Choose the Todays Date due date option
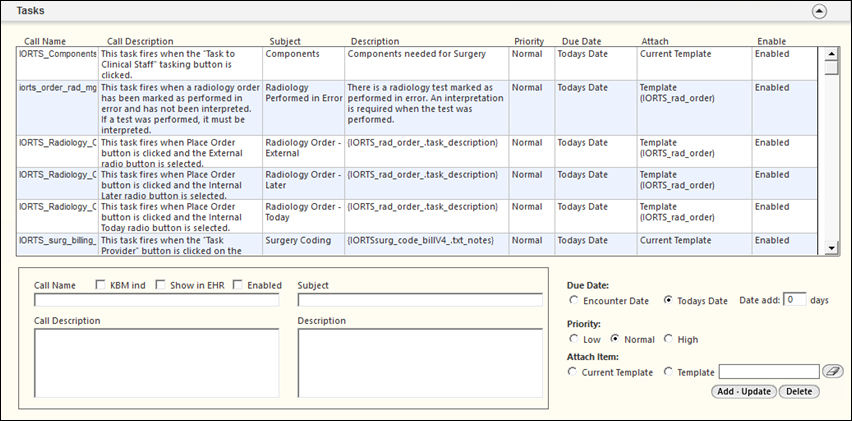The width and height of the screenshot is (852, 421). click(x=668, y=300)
